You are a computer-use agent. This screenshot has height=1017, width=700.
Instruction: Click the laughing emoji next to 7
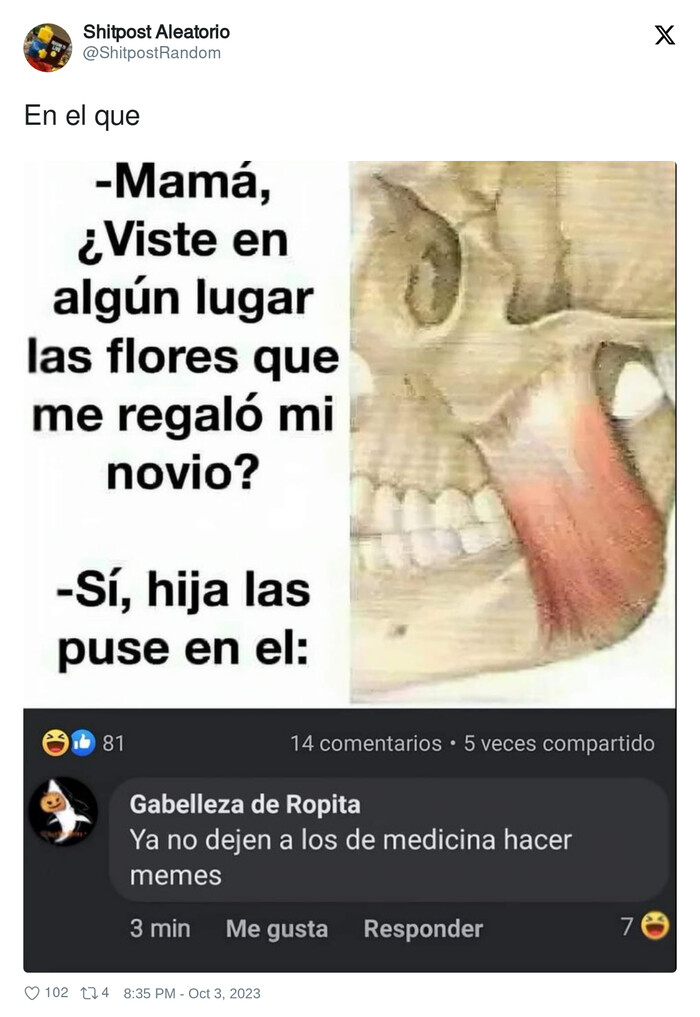pyautogui.click(x=655, y=926)
